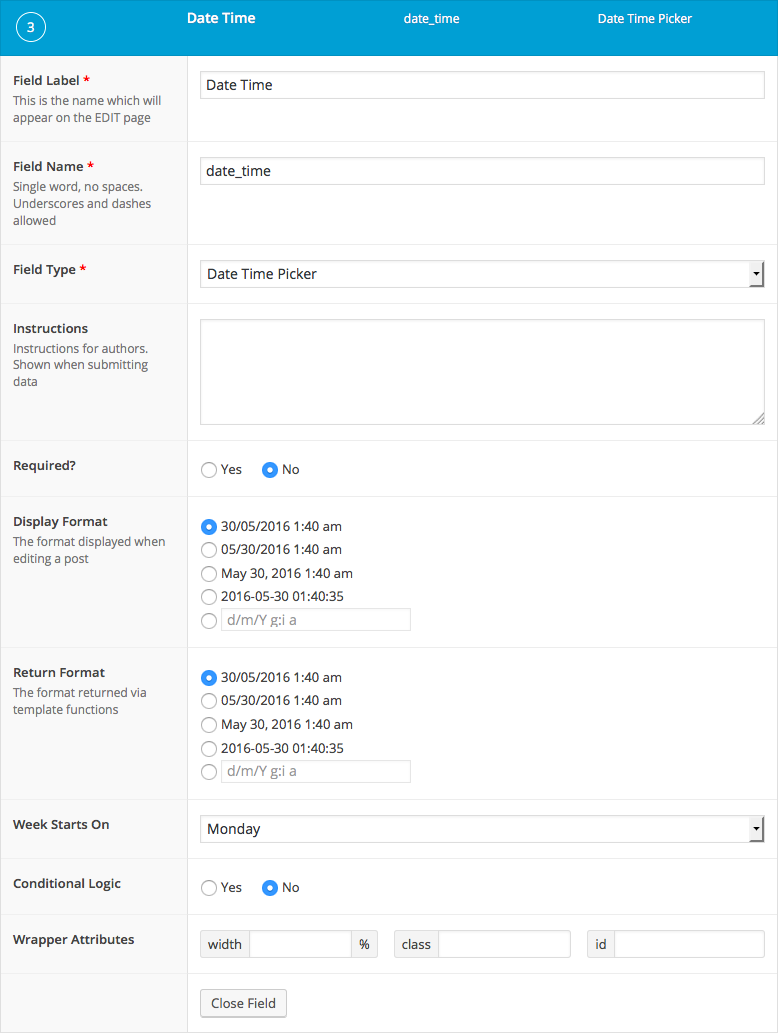Choose 05/30/2016 1:40 am Display Format
Viewport: 778px width, 1033px height.
tap(209, 550)
